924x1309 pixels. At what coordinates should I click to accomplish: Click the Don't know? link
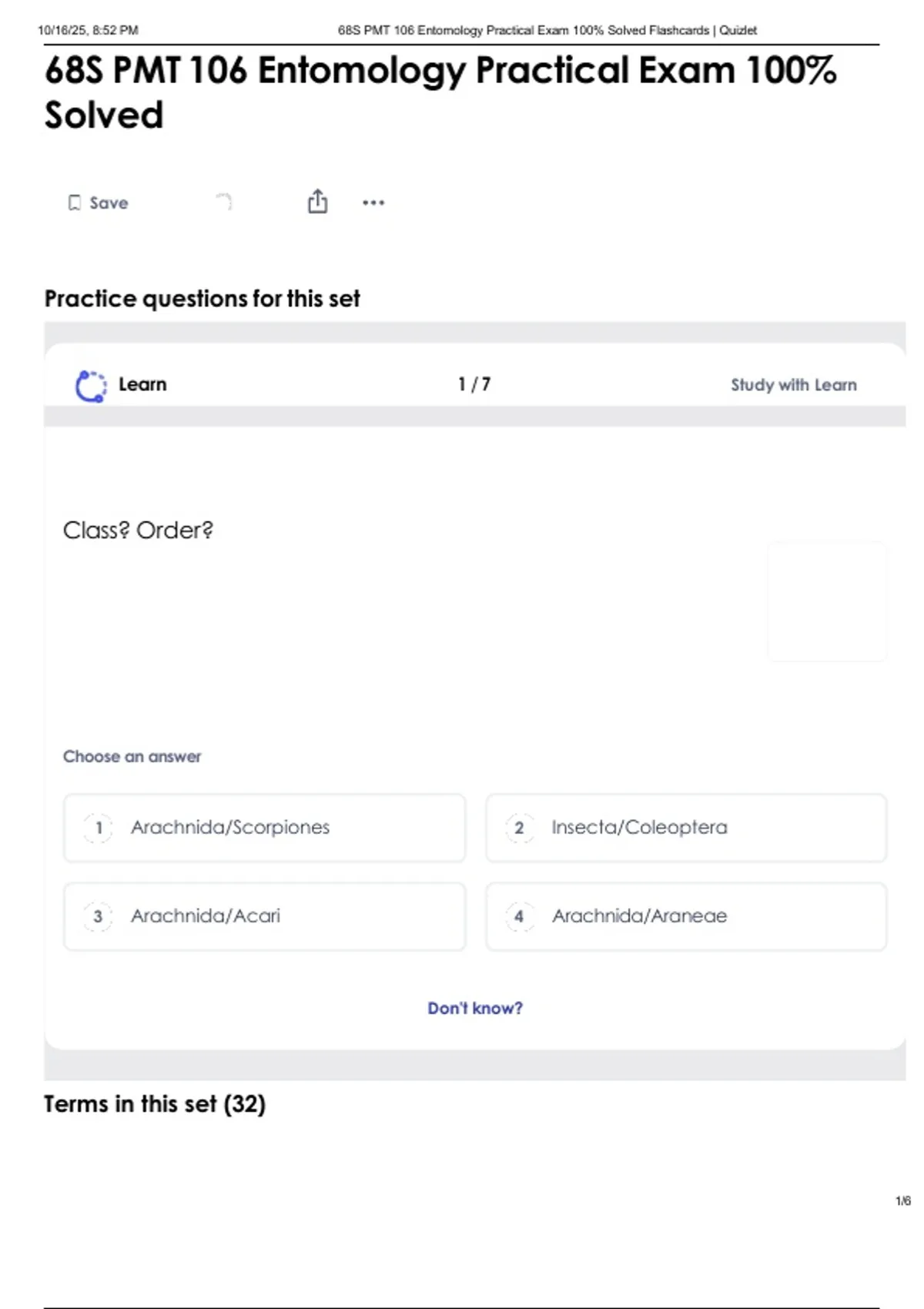coord(474,1008)
